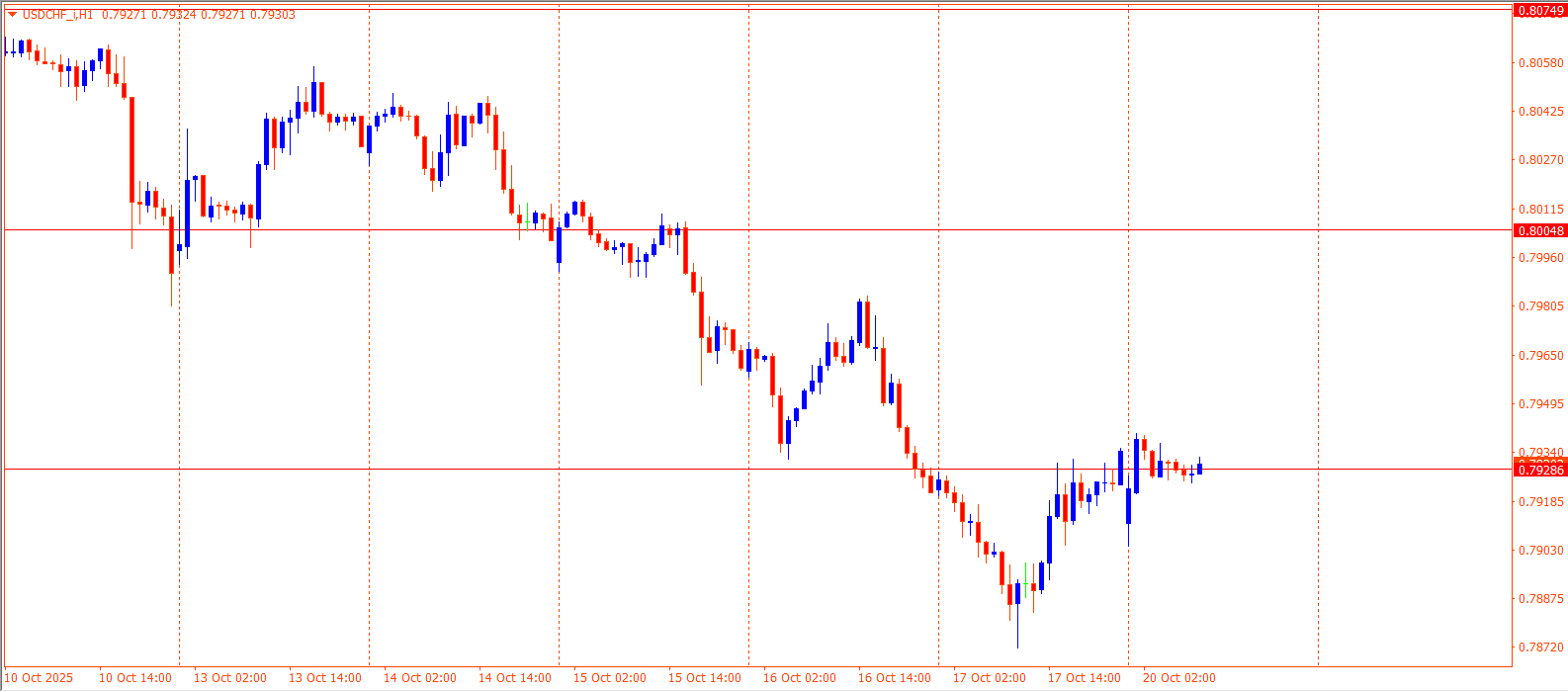This screenshot has height=692, width=1568.
Task: Click the 0.80270 price scale label
Action: (1540, 160)
